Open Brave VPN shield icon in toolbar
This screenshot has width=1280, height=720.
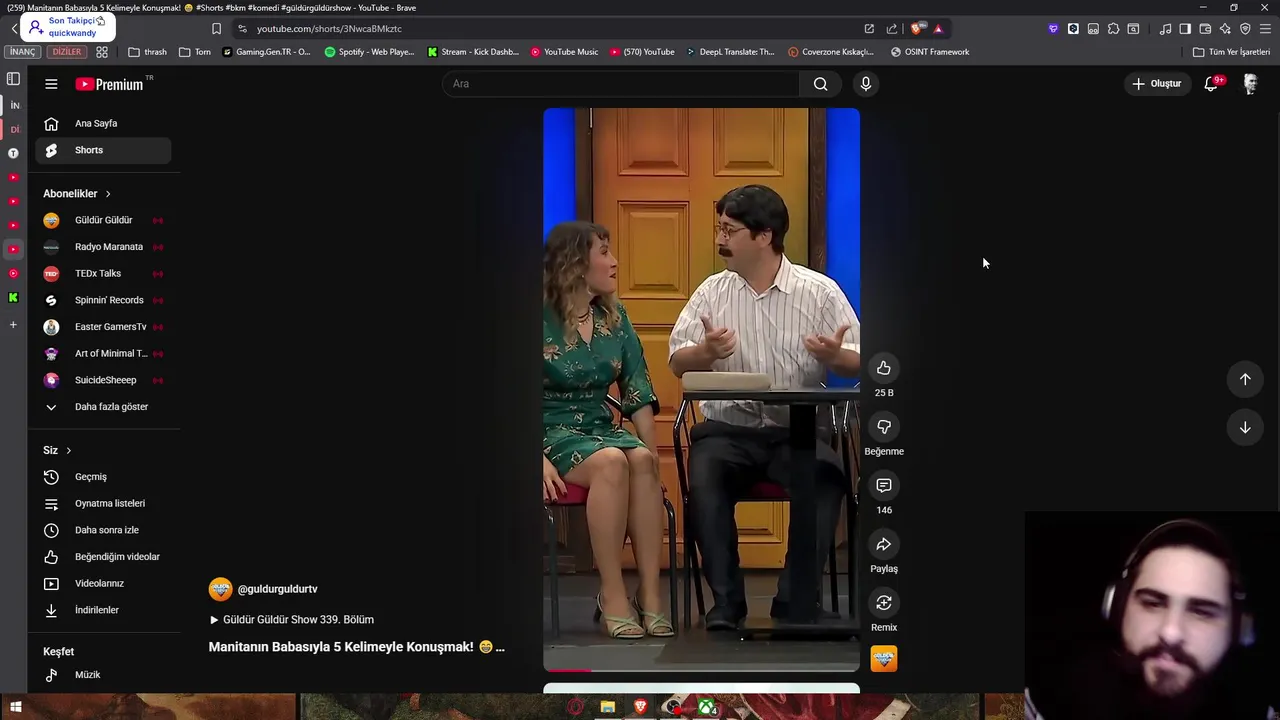(1245, 29)
